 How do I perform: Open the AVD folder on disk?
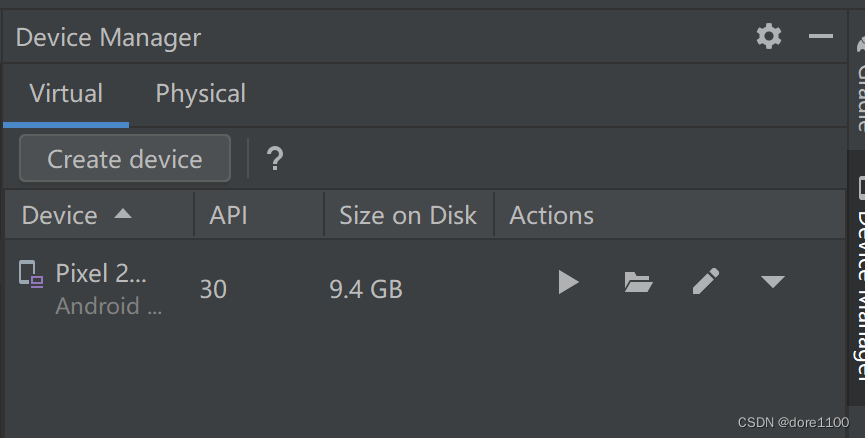coord(638,283)
